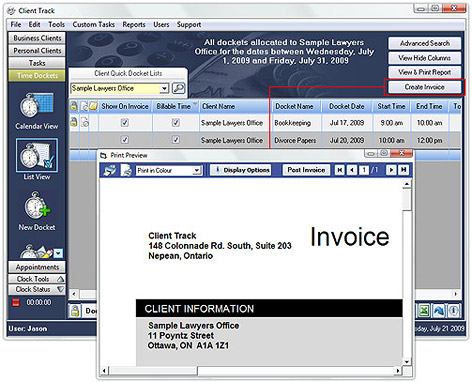Image resolution: width=472 pixels, height=382 pixels.
Task: Click the document icon in the Bookkeeping row
Action: tap(85, 123)
